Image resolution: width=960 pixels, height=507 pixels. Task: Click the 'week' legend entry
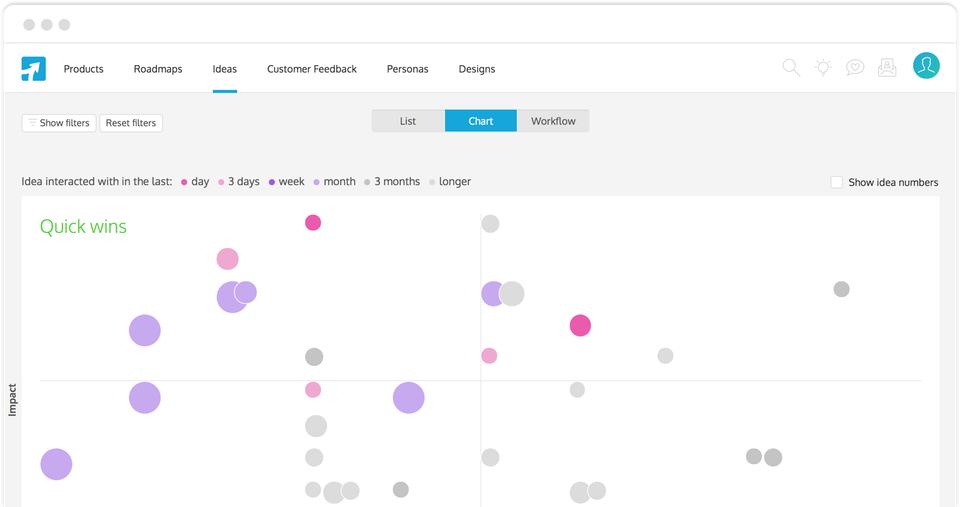tap(287, 182)
